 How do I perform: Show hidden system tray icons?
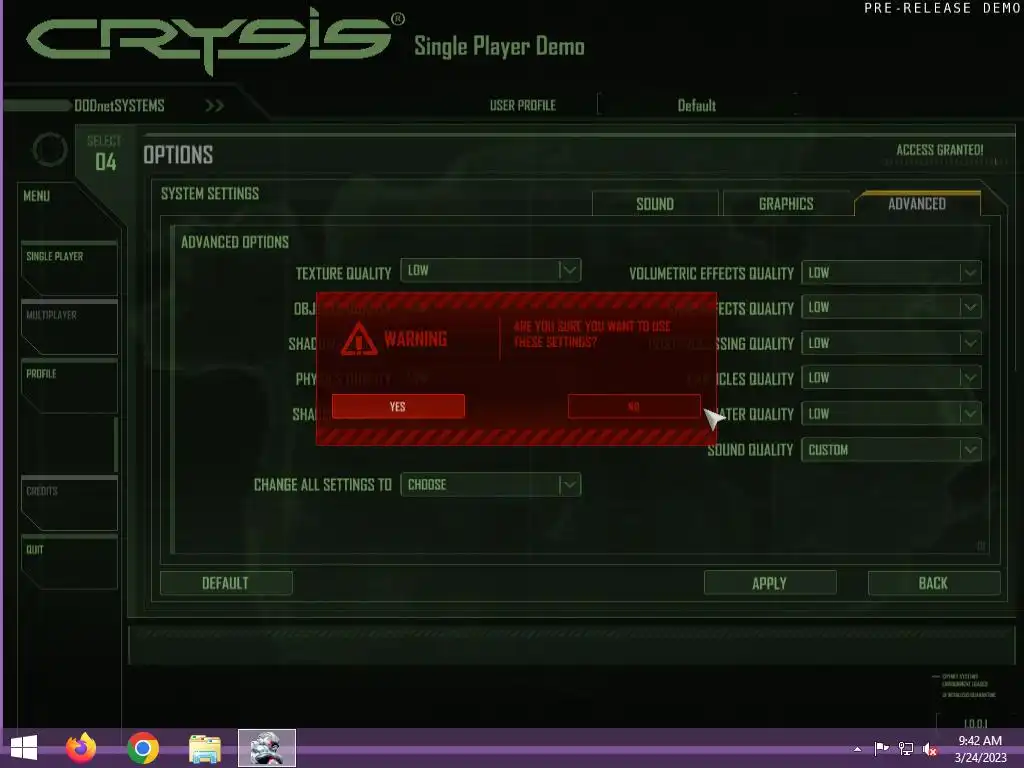tap(857, 749)
